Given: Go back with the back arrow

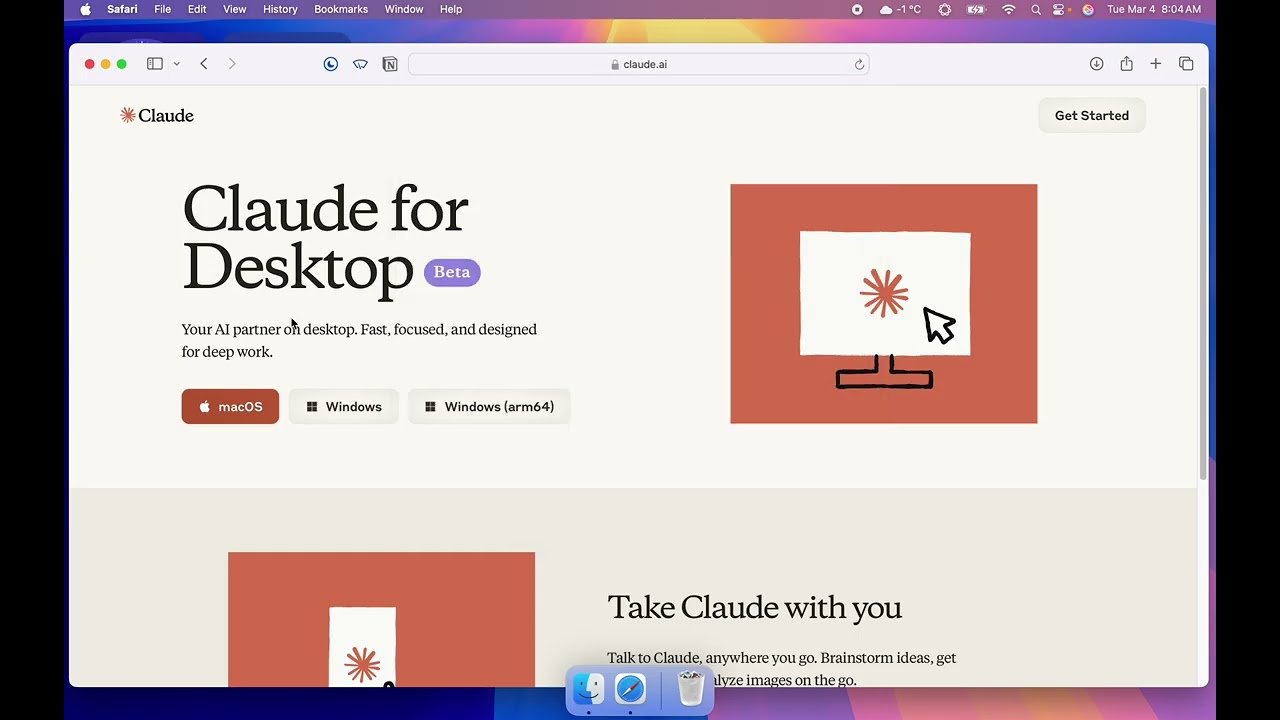Looking at the screenshot, I should (204, 64).
